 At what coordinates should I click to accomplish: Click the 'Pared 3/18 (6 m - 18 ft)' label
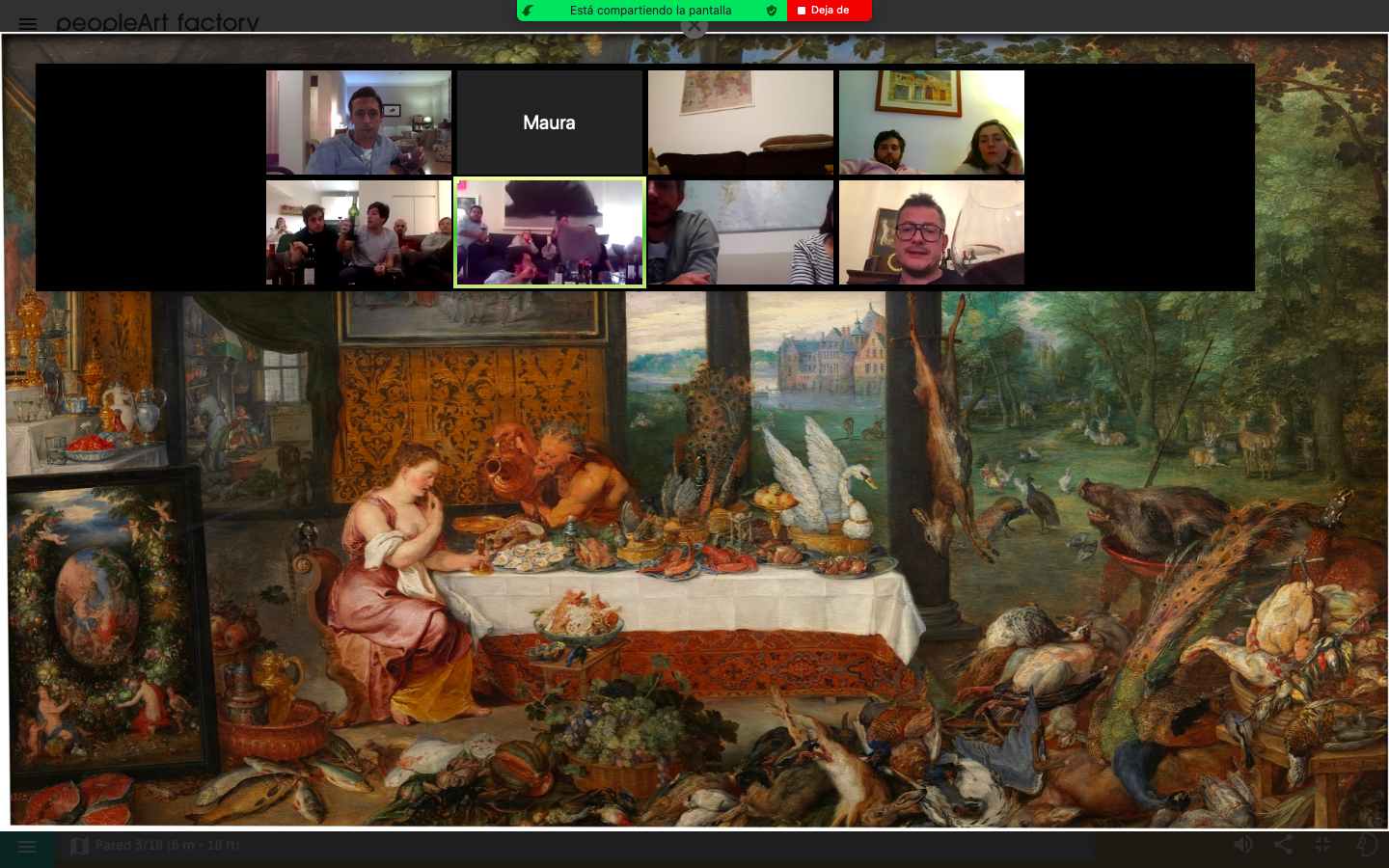(168, 846)
